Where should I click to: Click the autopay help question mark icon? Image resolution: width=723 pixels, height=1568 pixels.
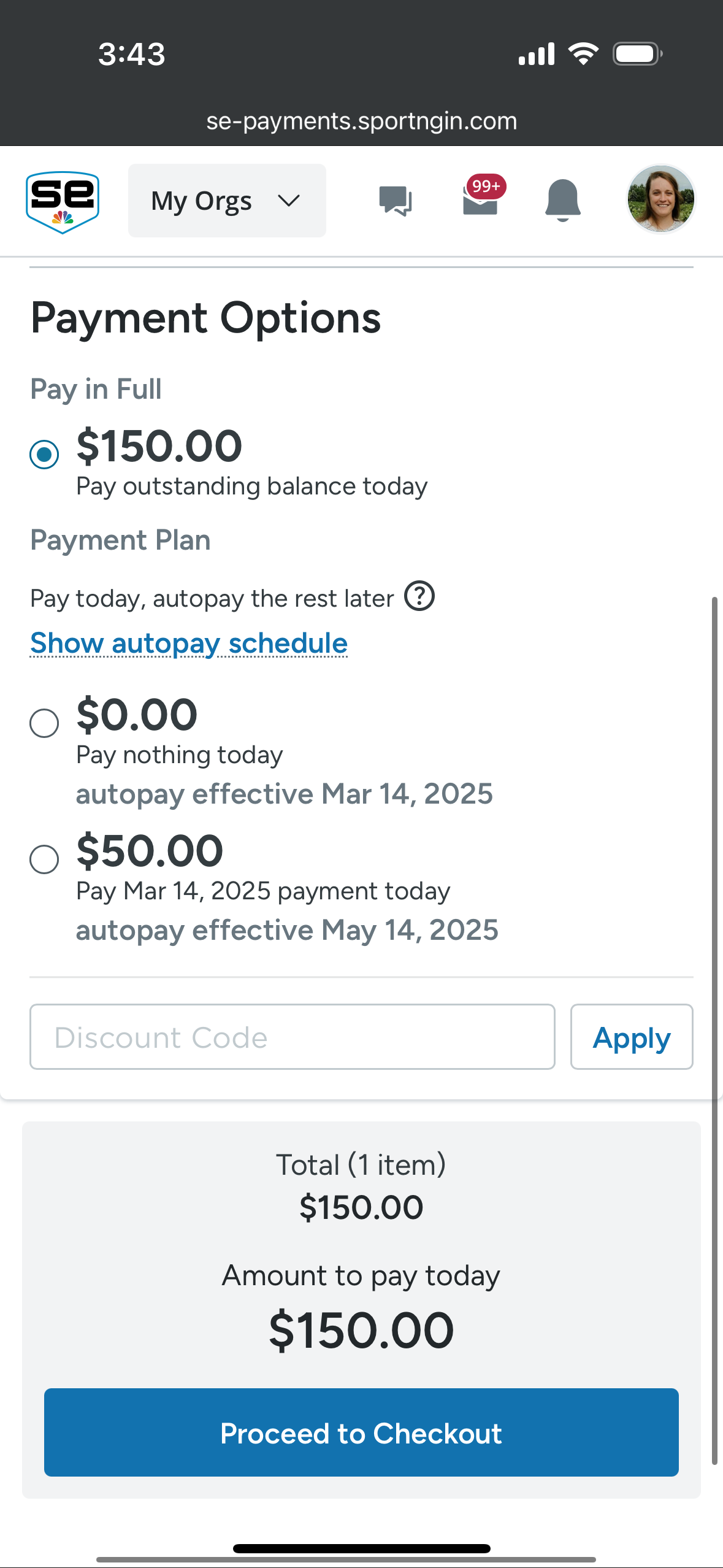pyautogui.click(x=419, y=596)
